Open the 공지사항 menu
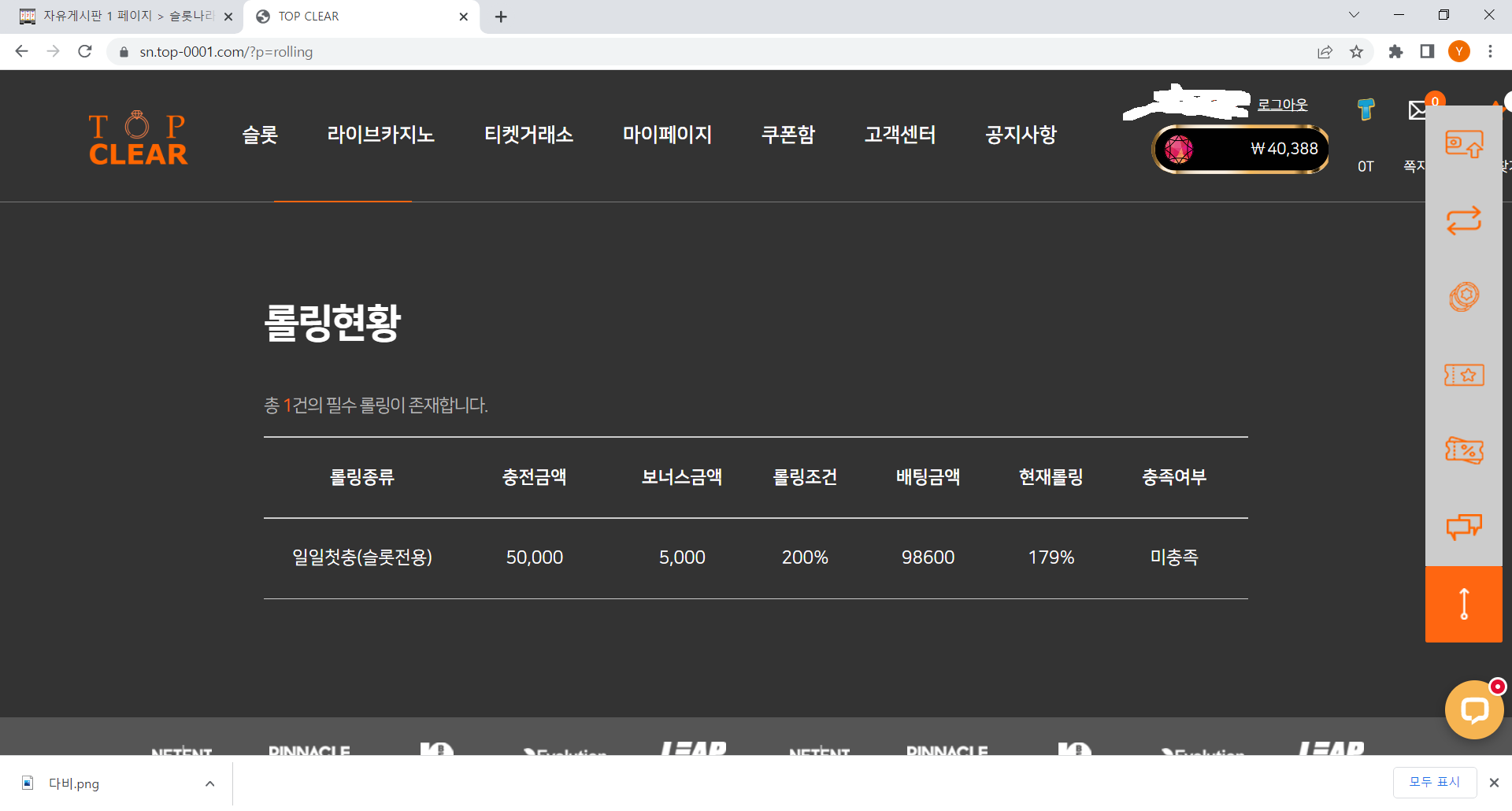This screenshot has width=1512, height=811. (1021, 135)
